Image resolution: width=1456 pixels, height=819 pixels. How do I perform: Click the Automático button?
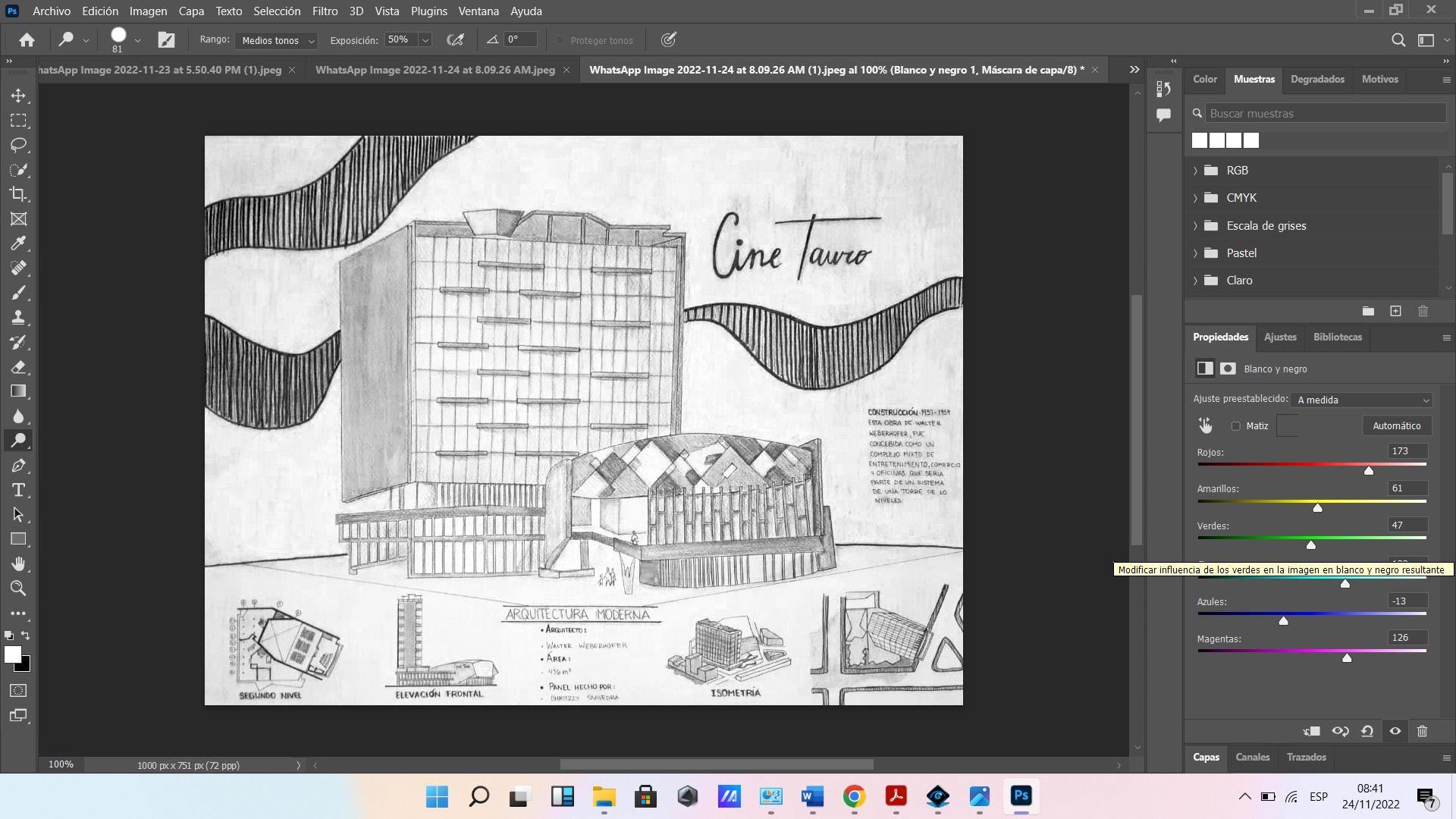(1396, 425)
